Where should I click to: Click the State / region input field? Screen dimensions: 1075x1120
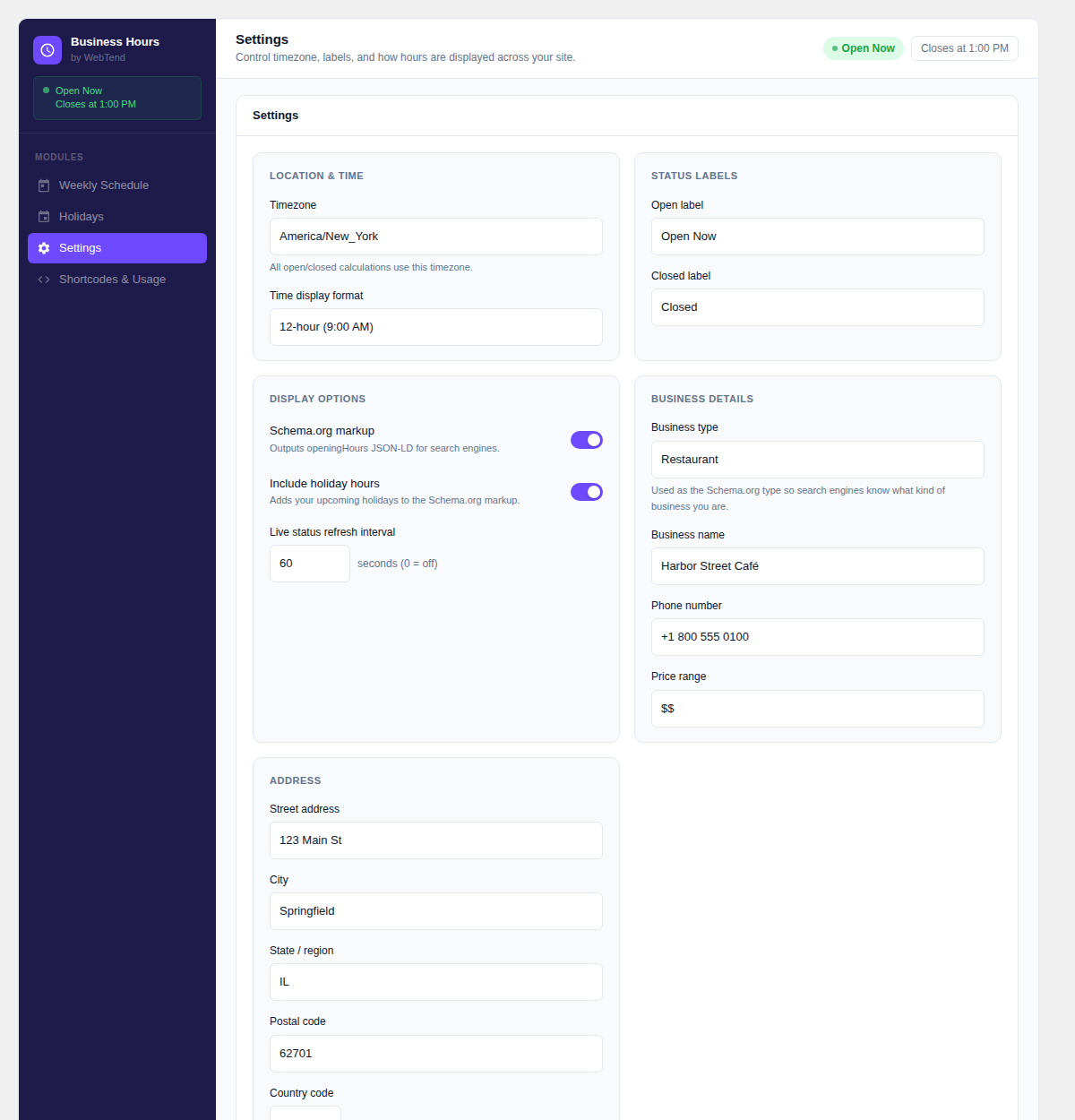pos(436,982)
